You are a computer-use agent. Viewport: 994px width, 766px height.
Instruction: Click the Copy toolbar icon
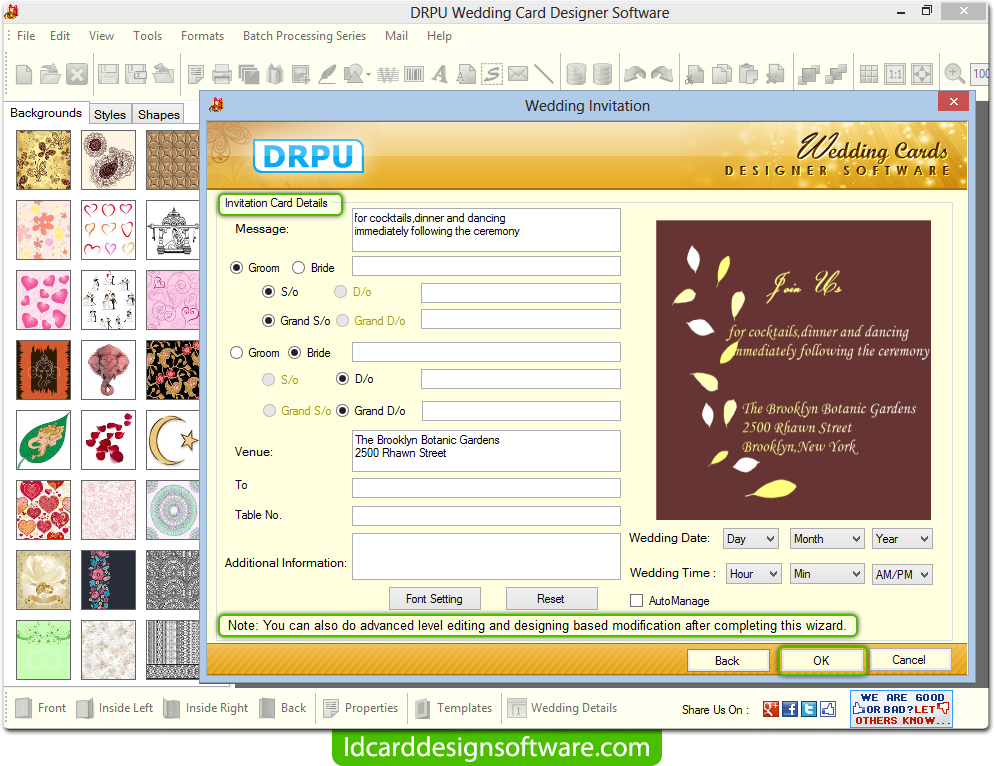pos(721,74)
